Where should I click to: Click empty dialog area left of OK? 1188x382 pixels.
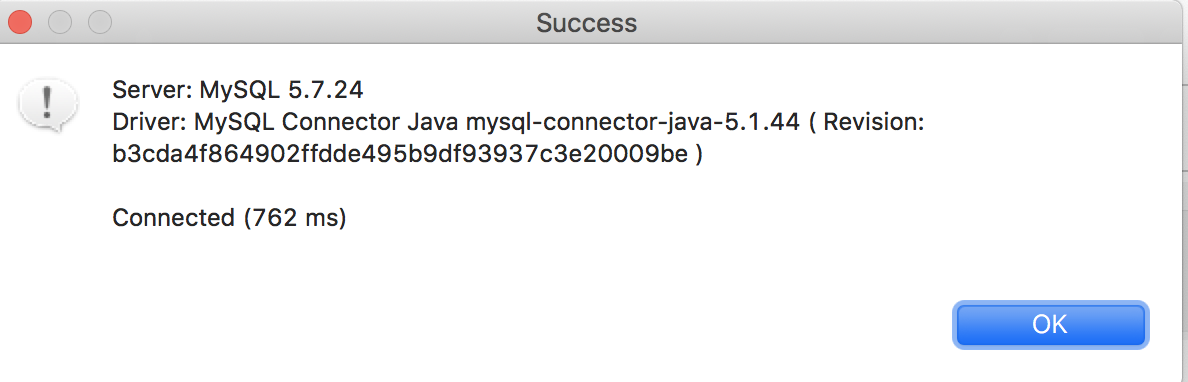pyautogui.click(x=530, y=324)
